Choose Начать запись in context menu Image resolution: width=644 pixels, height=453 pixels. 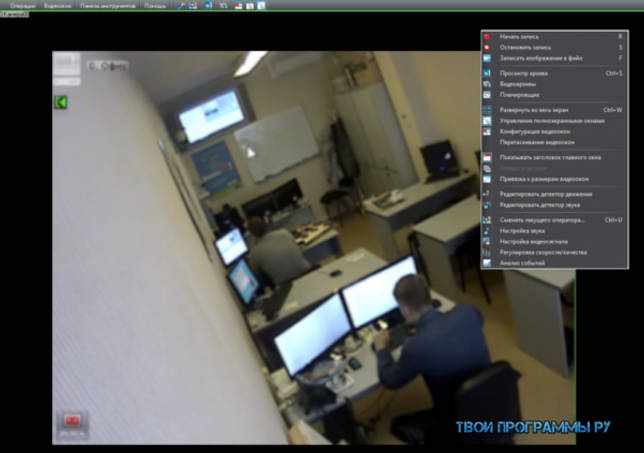[x=554, y=37]
